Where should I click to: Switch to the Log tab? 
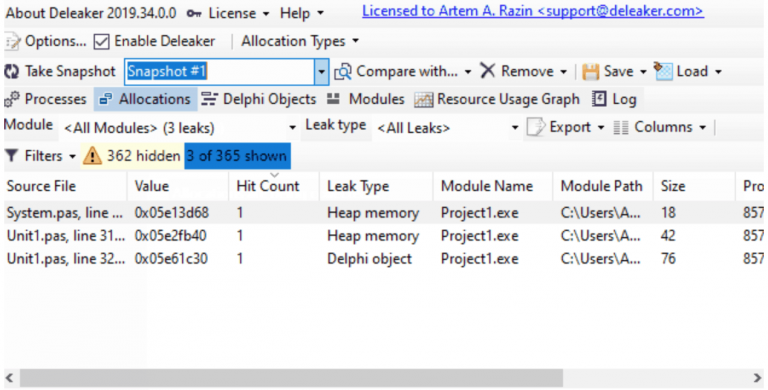click(x=614, y=99)
